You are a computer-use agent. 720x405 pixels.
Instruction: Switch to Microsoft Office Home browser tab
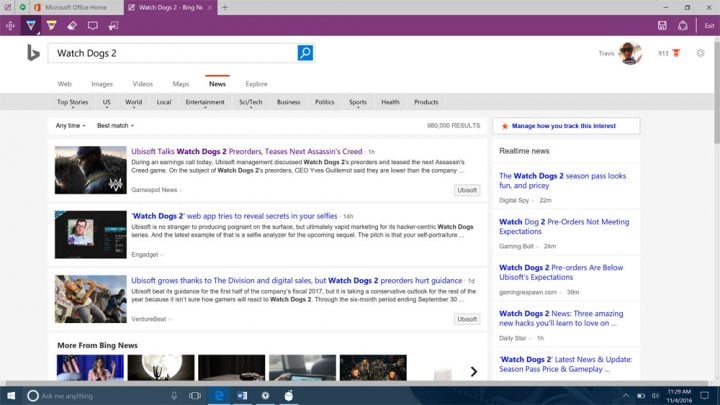(77, 7)
